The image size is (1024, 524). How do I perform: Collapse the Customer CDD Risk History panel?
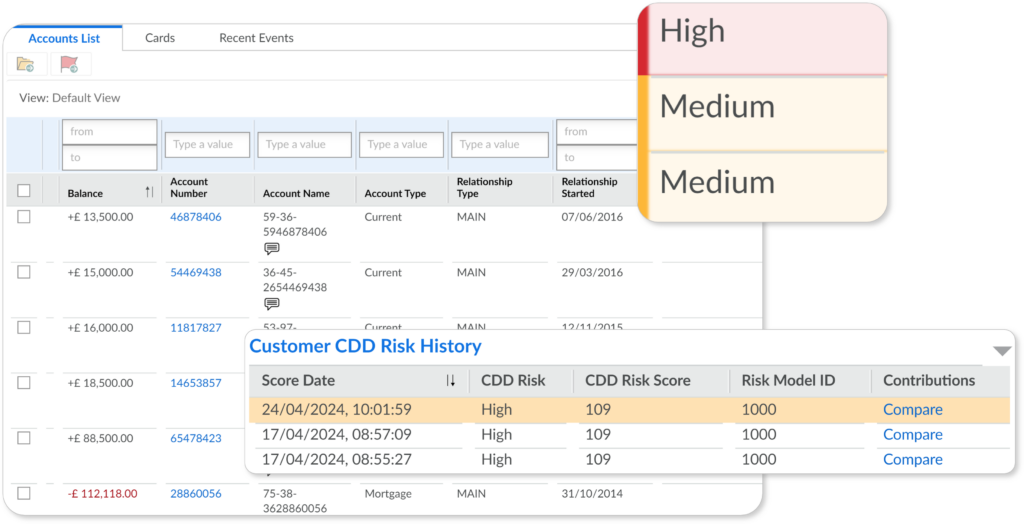pyautogui.click(x=1001, y=350)
